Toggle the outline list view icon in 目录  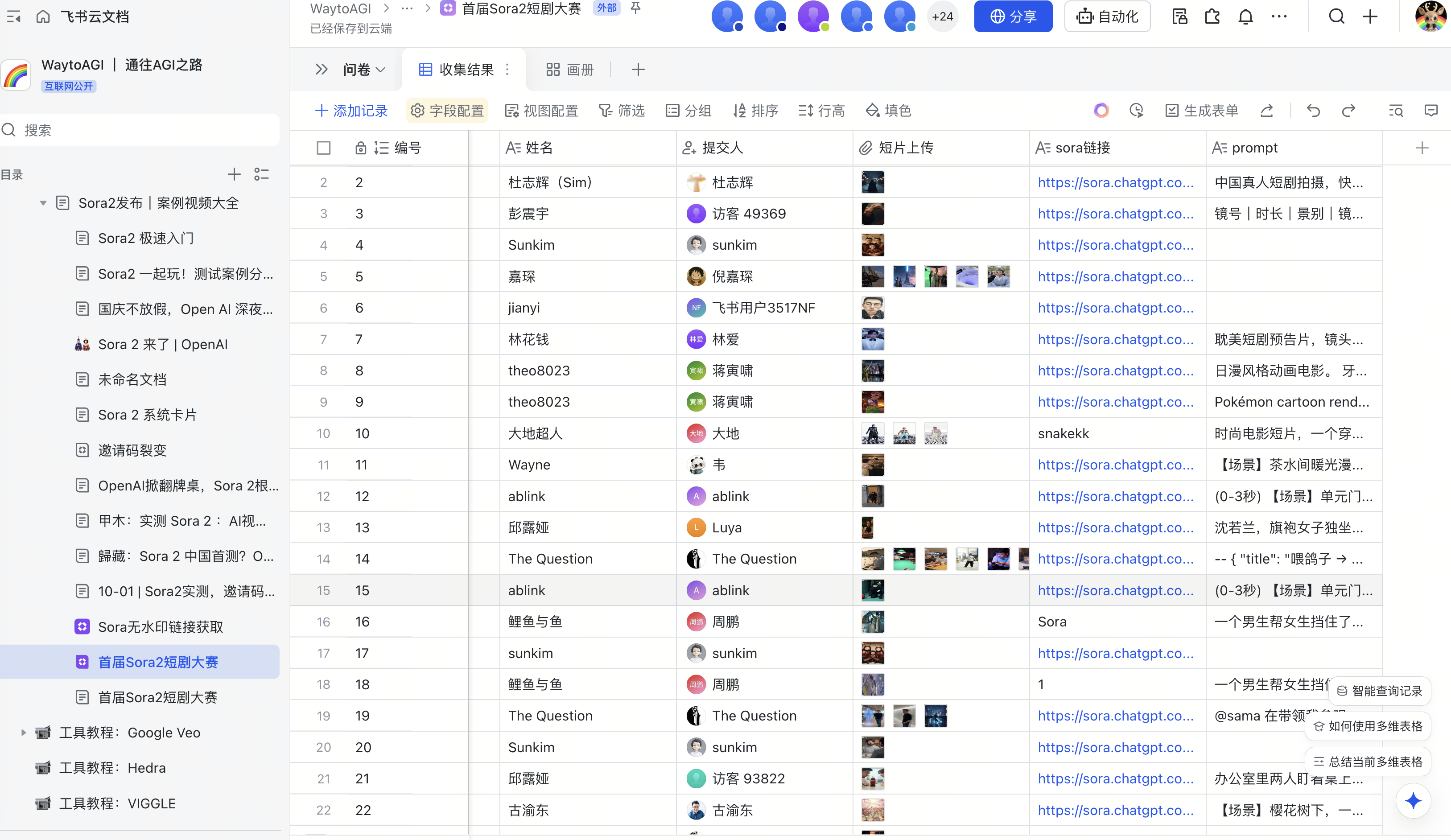coord(261,174)
